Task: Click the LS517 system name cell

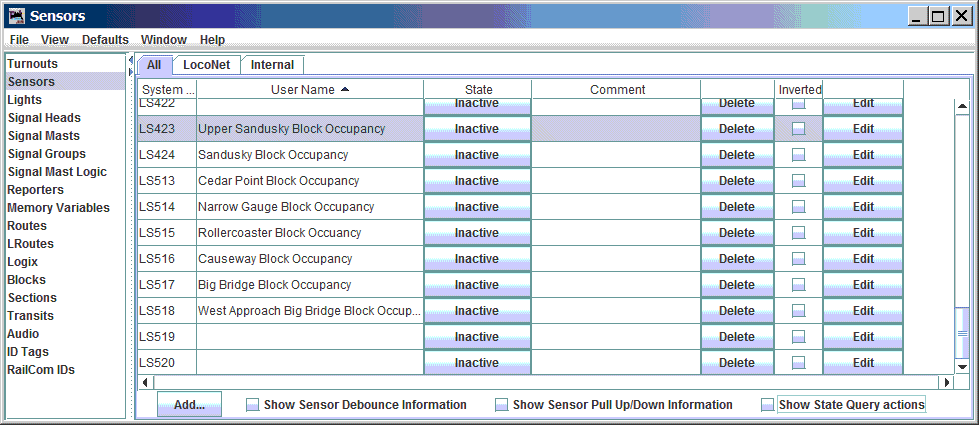Action: click(167, 285)
